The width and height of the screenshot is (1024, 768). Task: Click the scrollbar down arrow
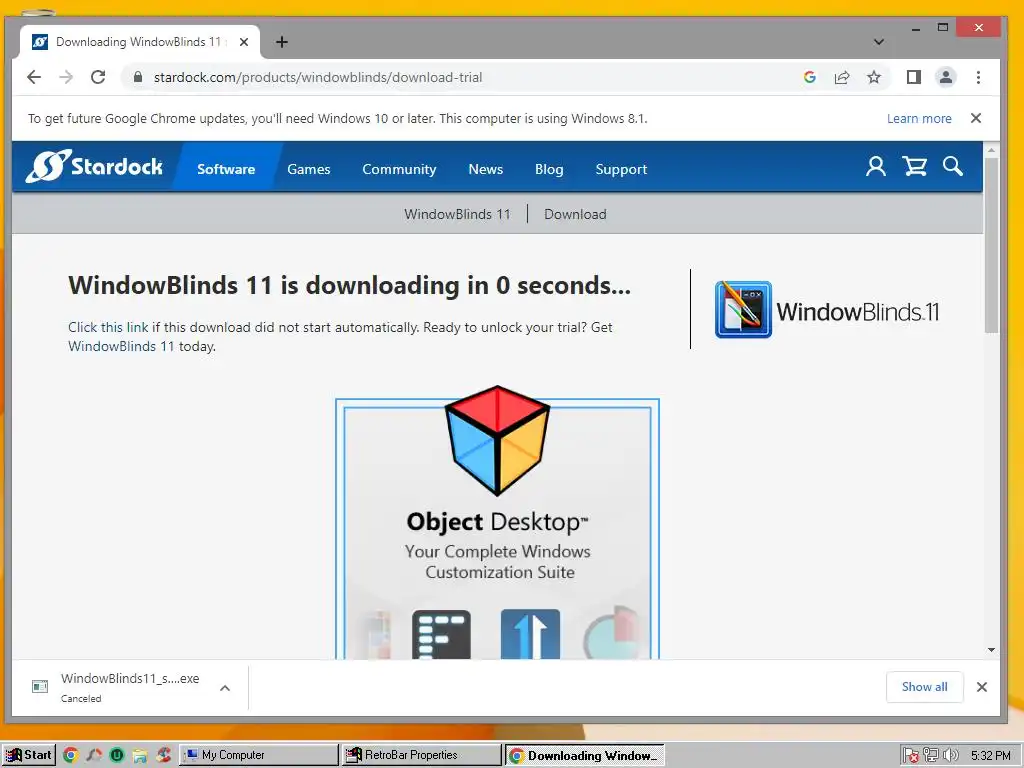click(x=991, y=650)
